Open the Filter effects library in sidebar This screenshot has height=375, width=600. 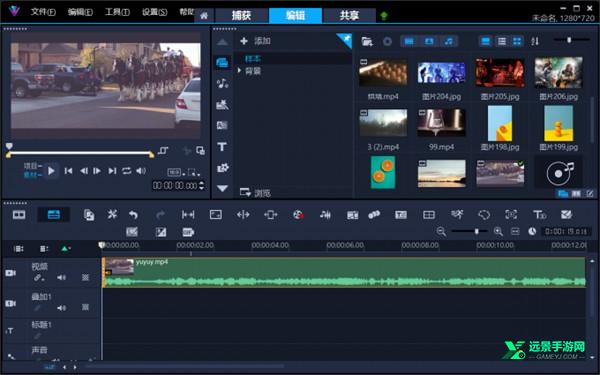(x=222, y=168)
